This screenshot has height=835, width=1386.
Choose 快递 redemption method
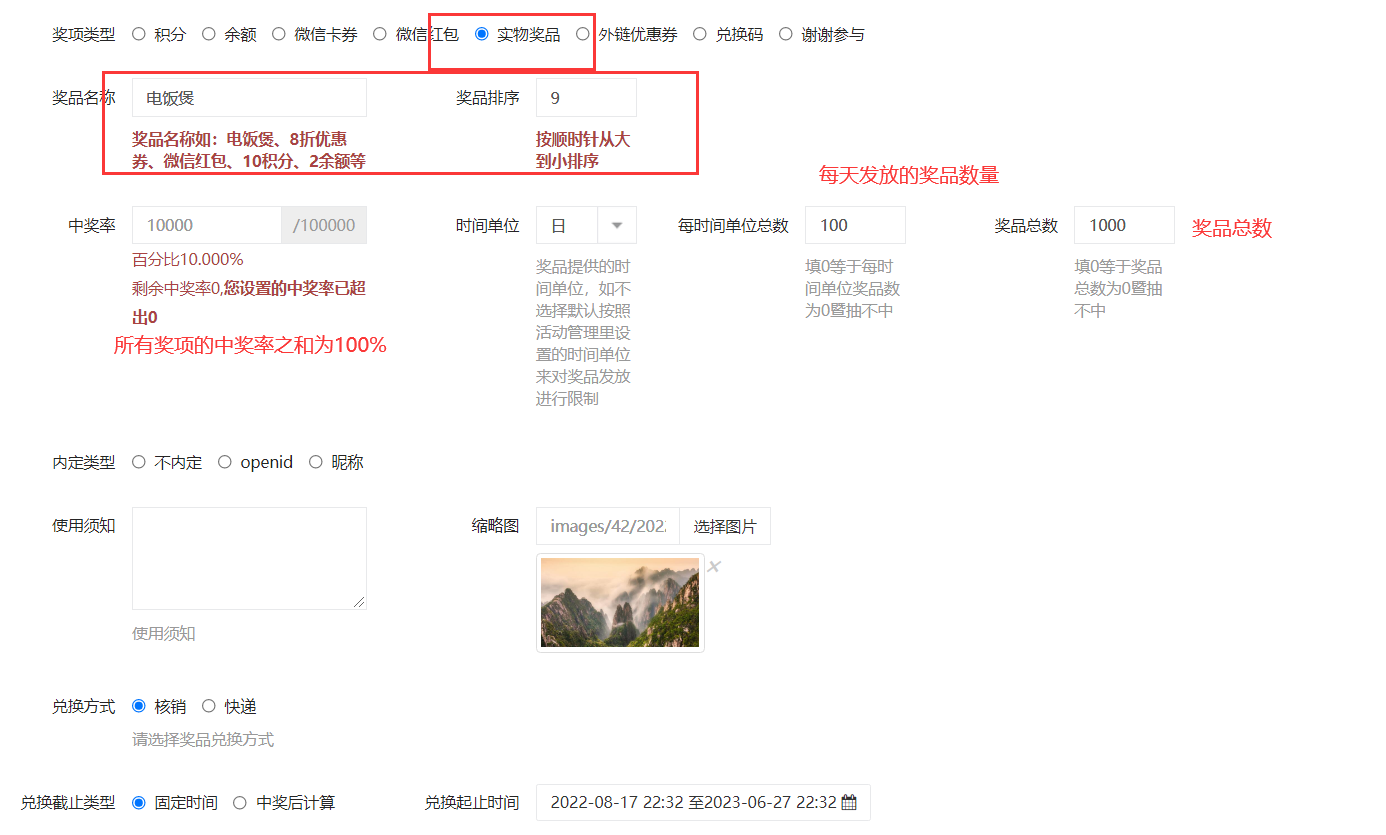click(209, 706)
